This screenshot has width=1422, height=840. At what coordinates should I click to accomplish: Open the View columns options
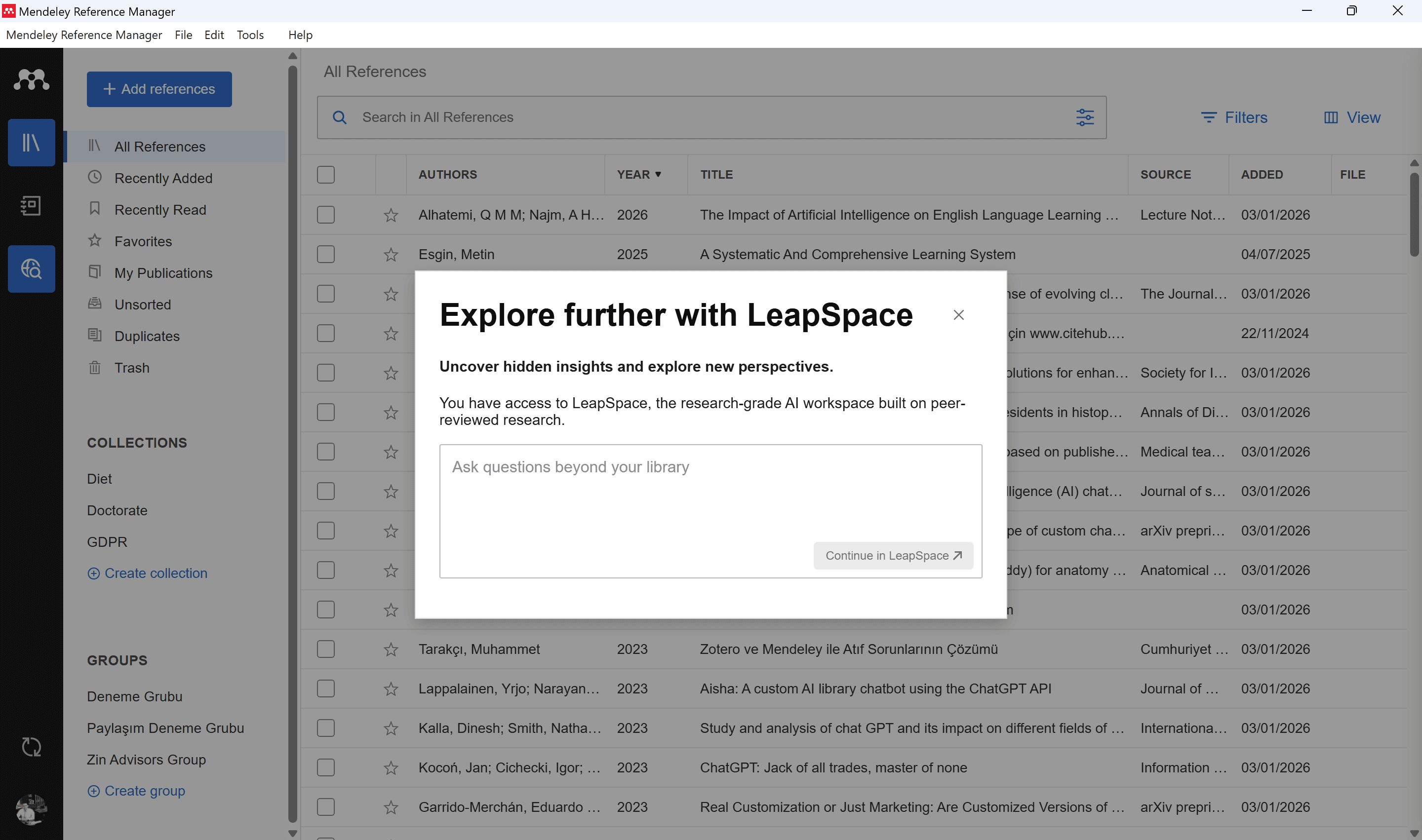1352,117
